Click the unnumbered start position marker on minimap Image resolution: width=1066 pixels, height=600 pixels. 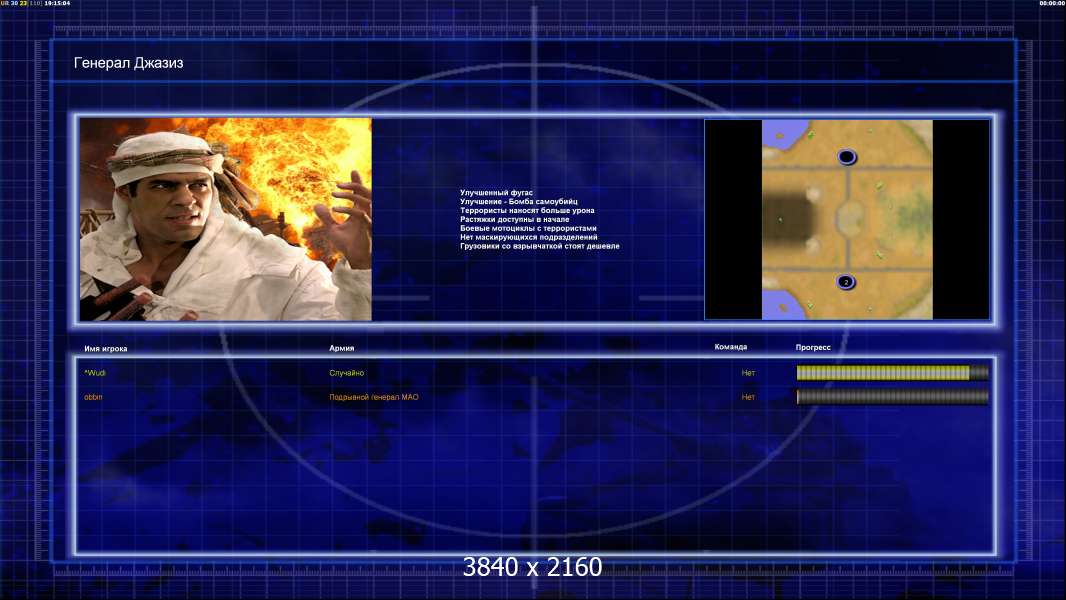coord(847,157)
